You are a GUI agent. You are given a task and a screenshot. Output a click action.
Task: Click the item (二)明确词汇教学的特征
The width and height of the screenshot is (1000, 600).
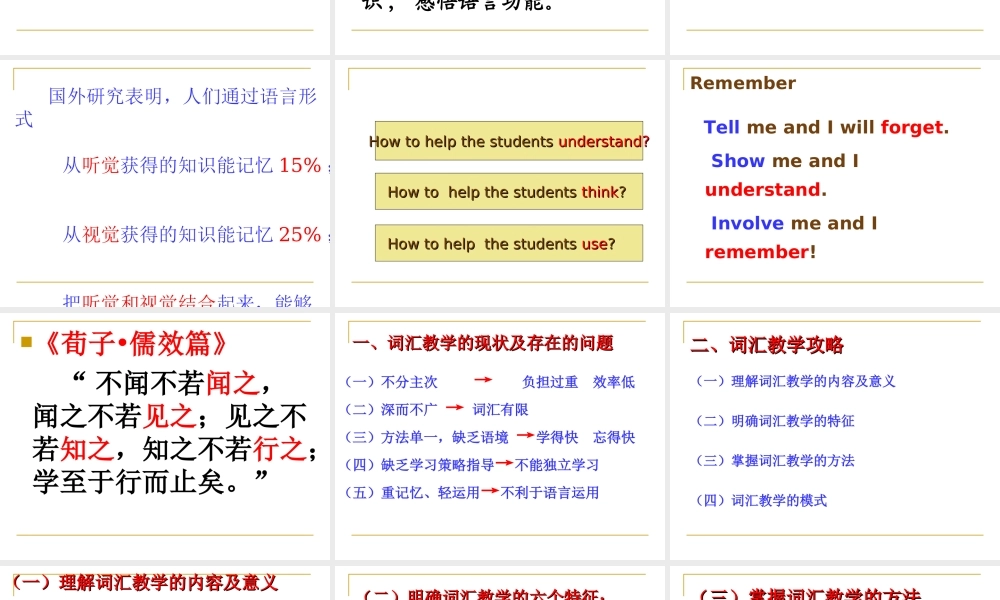click(775, 421)
